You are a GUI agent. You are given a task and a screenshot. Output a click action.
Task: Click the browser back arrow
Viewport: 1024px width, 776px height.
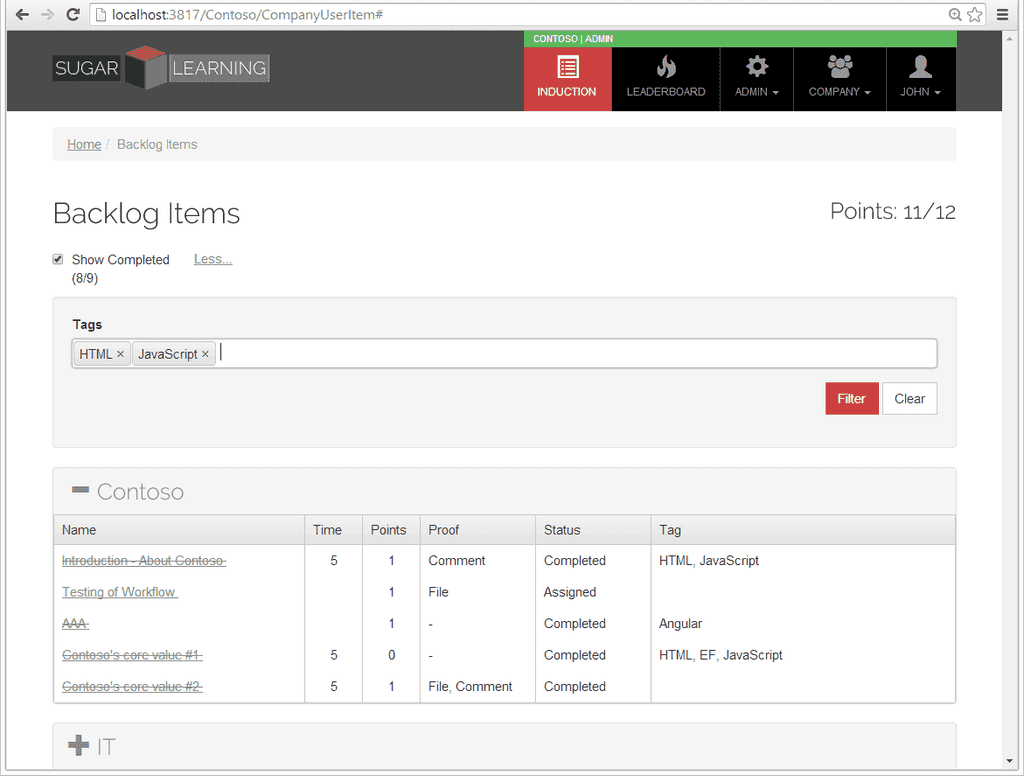point(22,14)
